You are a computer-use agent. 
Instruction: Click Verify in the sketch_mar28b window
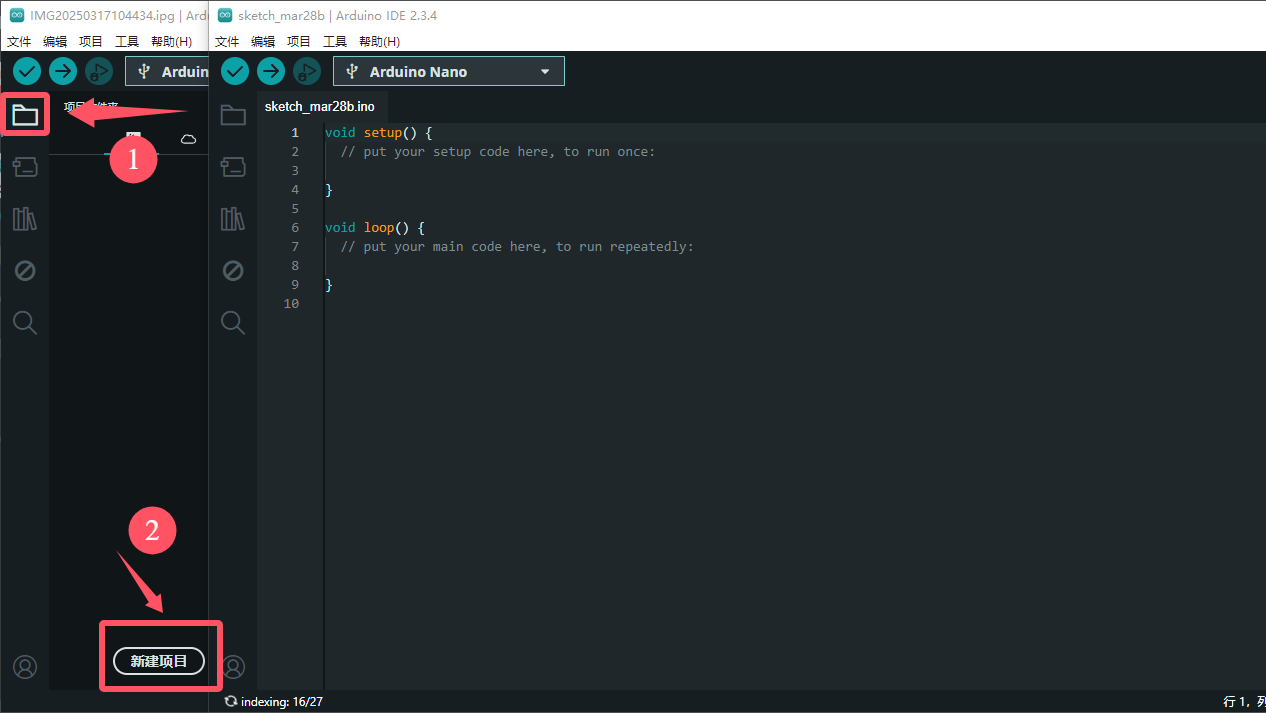(x=235, y=71)
